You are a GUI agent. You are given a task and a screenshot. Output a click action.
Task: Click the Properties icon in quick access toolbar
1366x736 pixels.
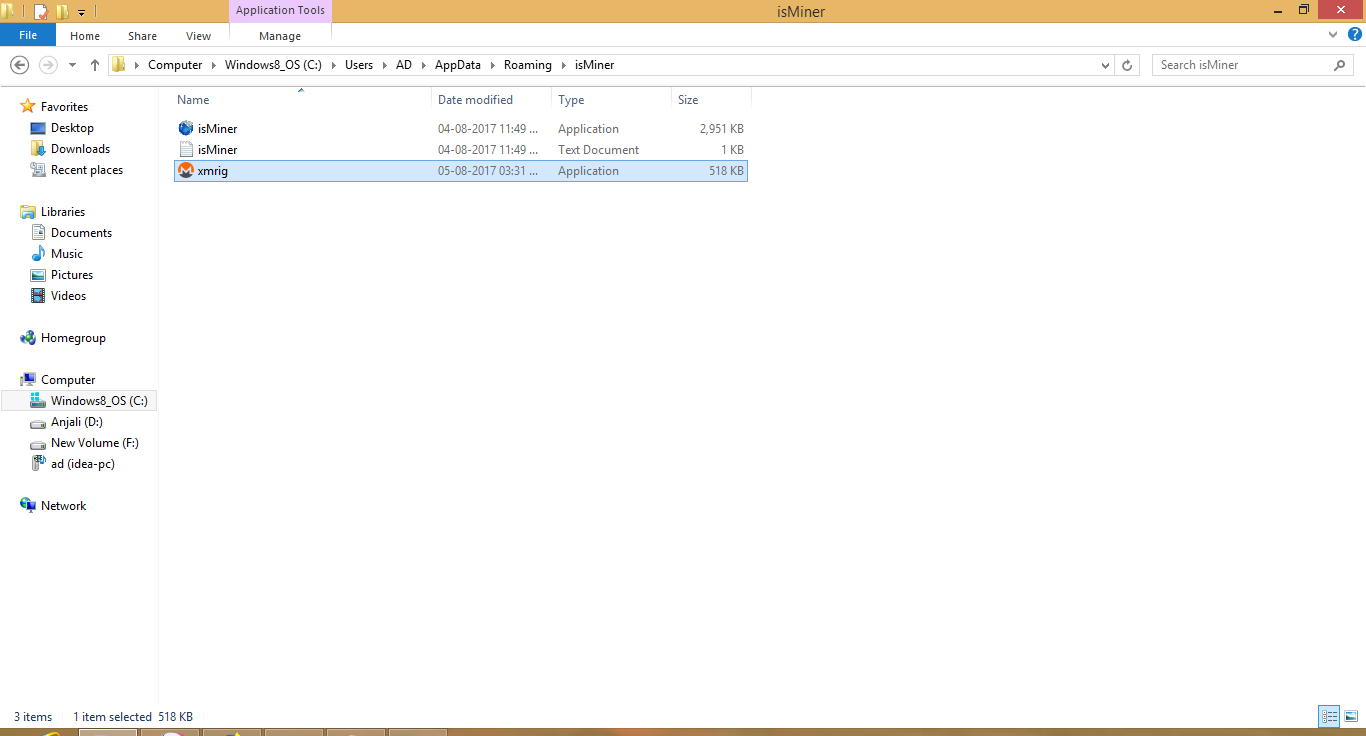[x=41, y=12]
